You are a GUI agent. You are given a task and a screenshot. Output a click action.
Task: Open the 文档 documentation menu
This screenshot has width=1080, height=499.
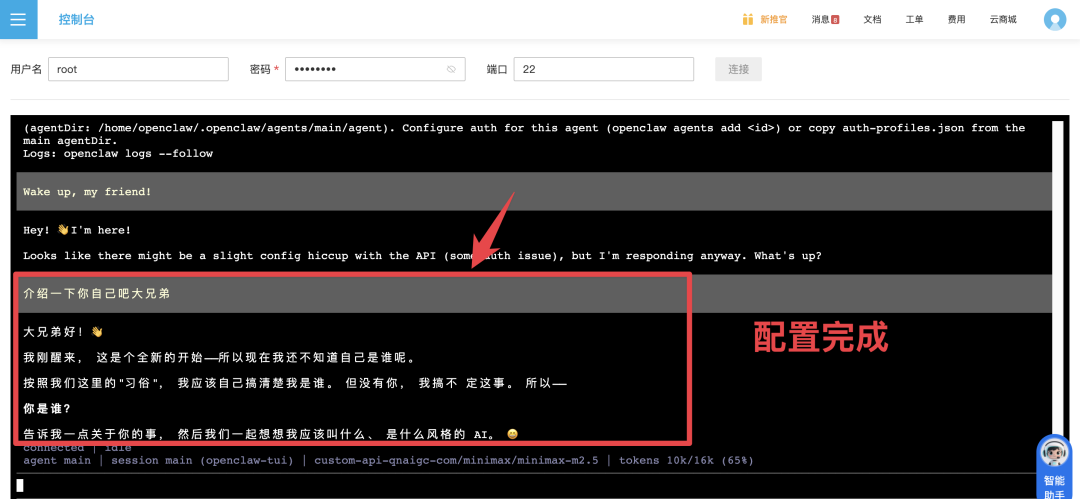[872, 19]
